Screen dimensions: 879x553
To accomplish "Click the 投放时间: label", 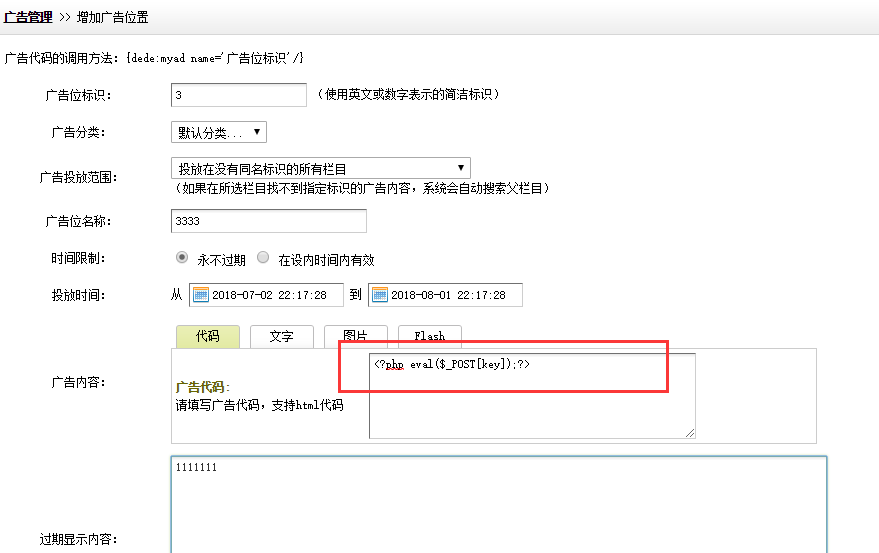I will pyautogui.click(x=78, y=295).
